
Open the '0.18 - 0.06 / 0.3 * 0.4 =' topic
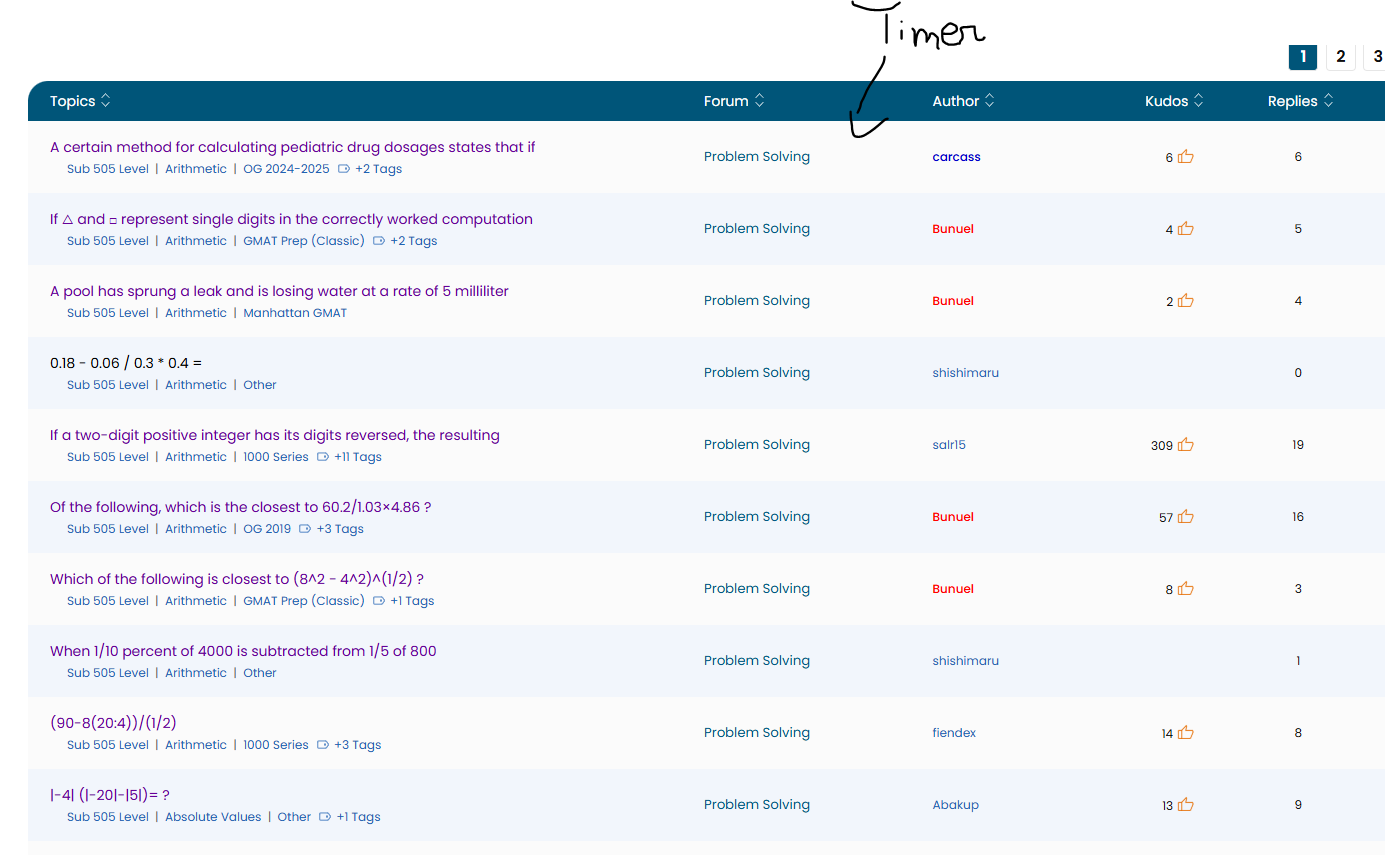tap(126, 363)
